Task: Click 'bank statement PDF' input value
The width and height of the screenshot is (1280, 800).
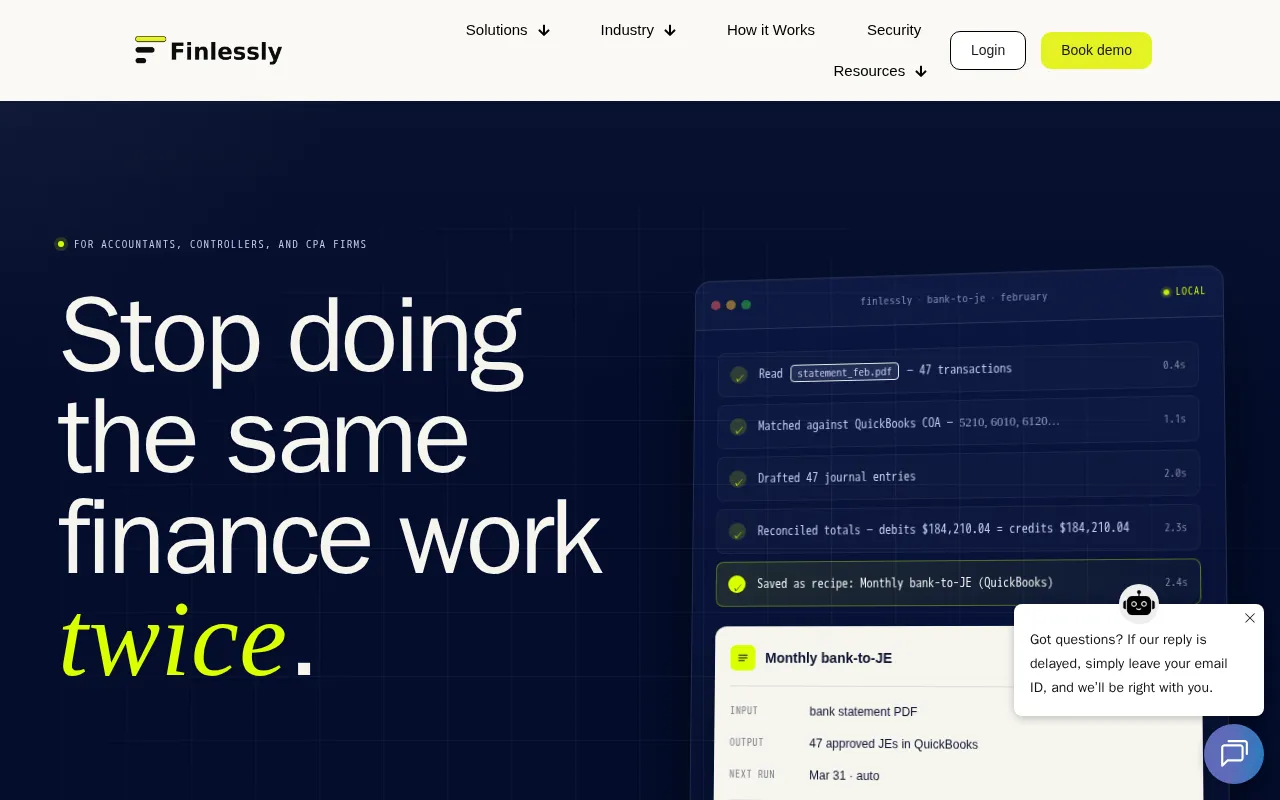Action: [x=863, y=712]
